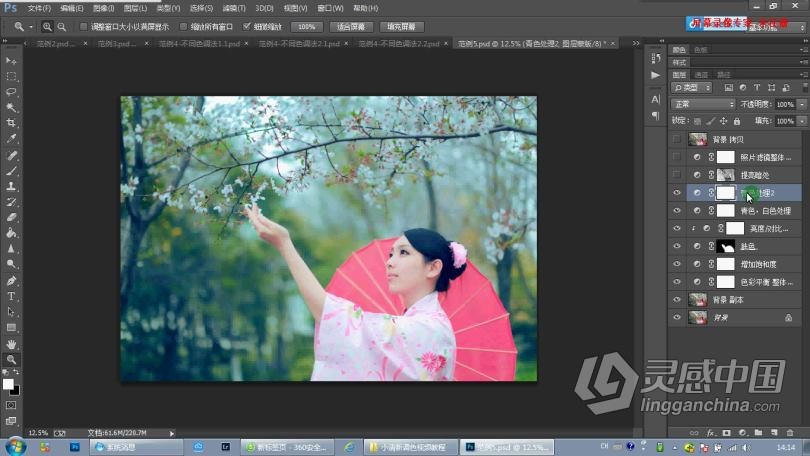Open the 滤镜(T) menu
The width and height of the screenshot is (810, 456).
coord(233,8)
